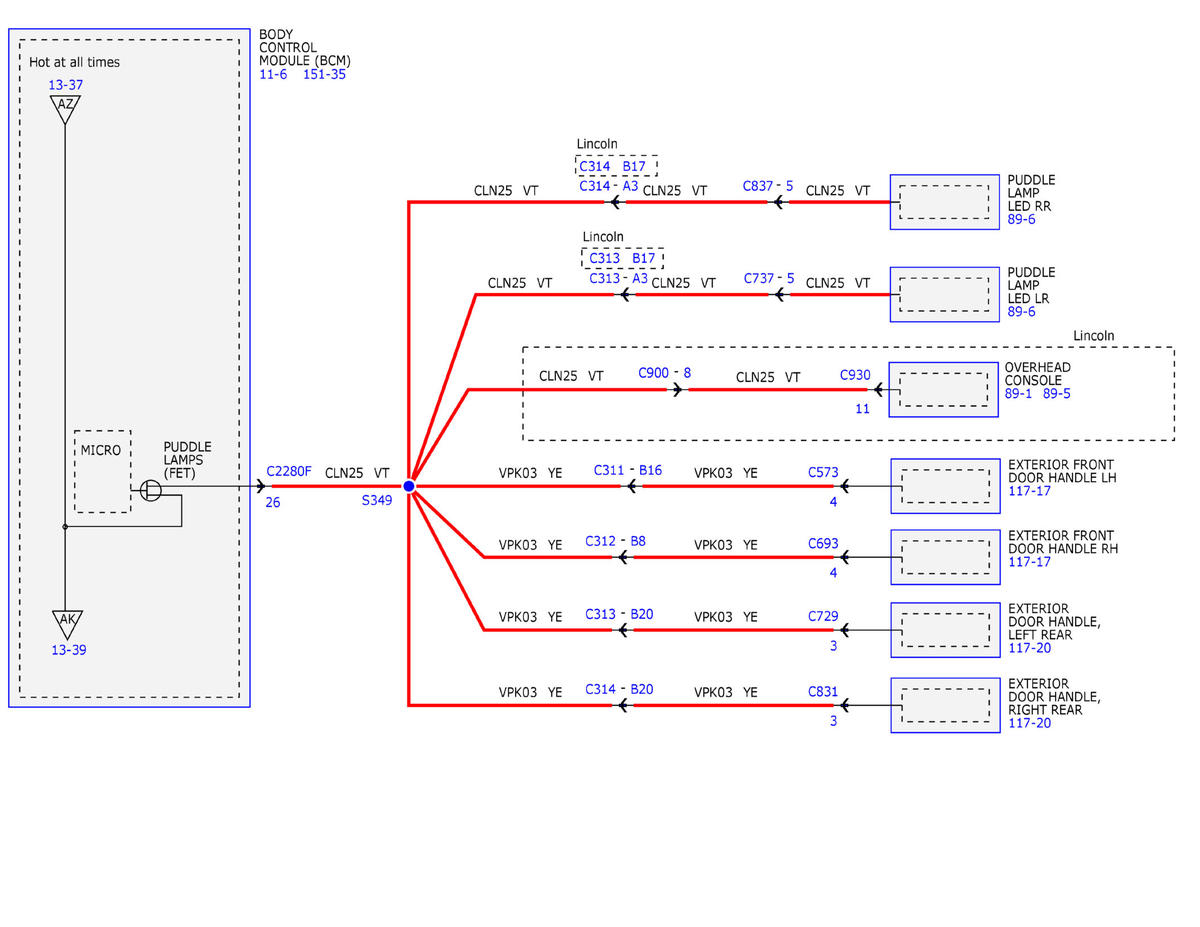Click pin number 4 under C693
The height and width of the screenshot is (927, 1200).
(x=833, y=573)
